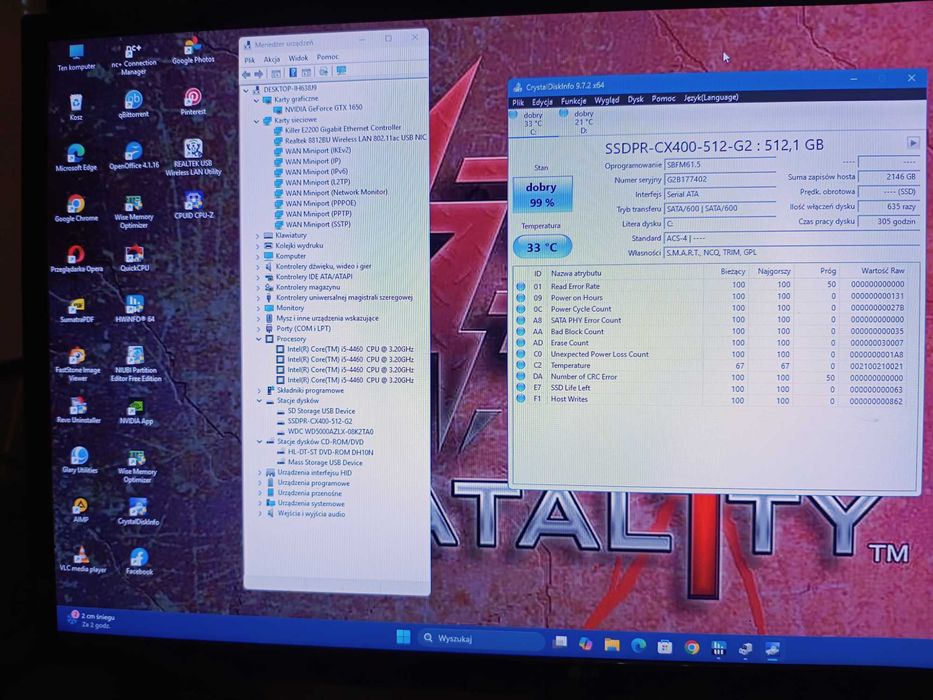Open weather widget 2 cm śniegu

[93, 619]
